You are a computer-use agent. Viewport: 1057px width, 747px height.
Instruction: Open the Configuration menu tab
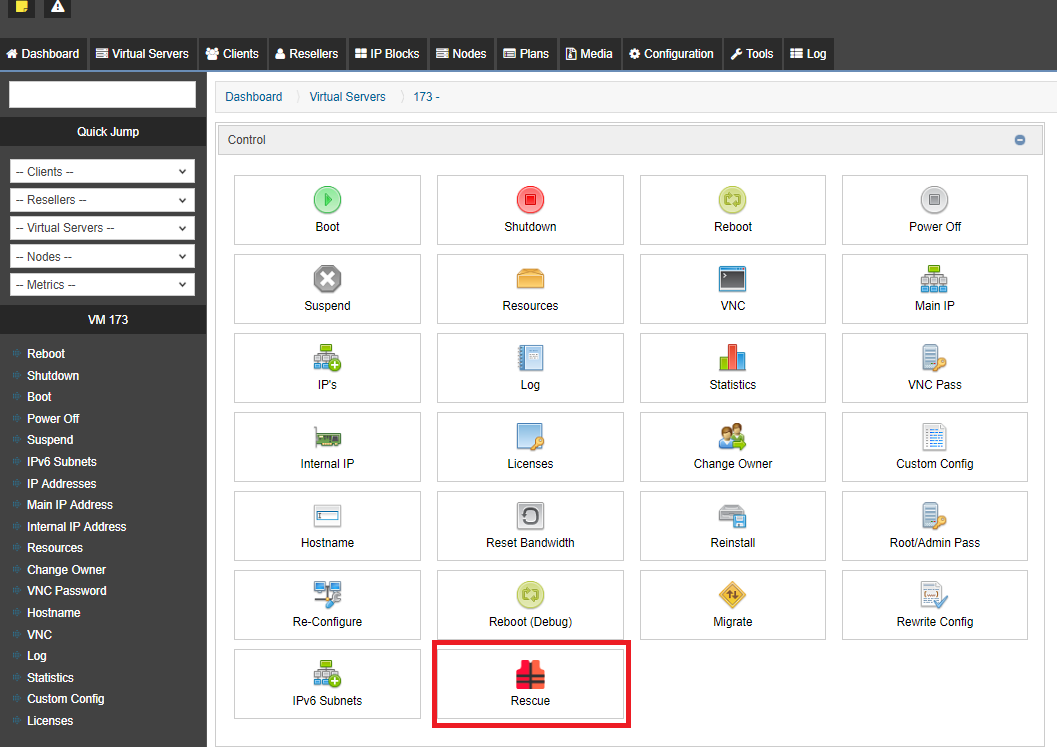(670, 54)
